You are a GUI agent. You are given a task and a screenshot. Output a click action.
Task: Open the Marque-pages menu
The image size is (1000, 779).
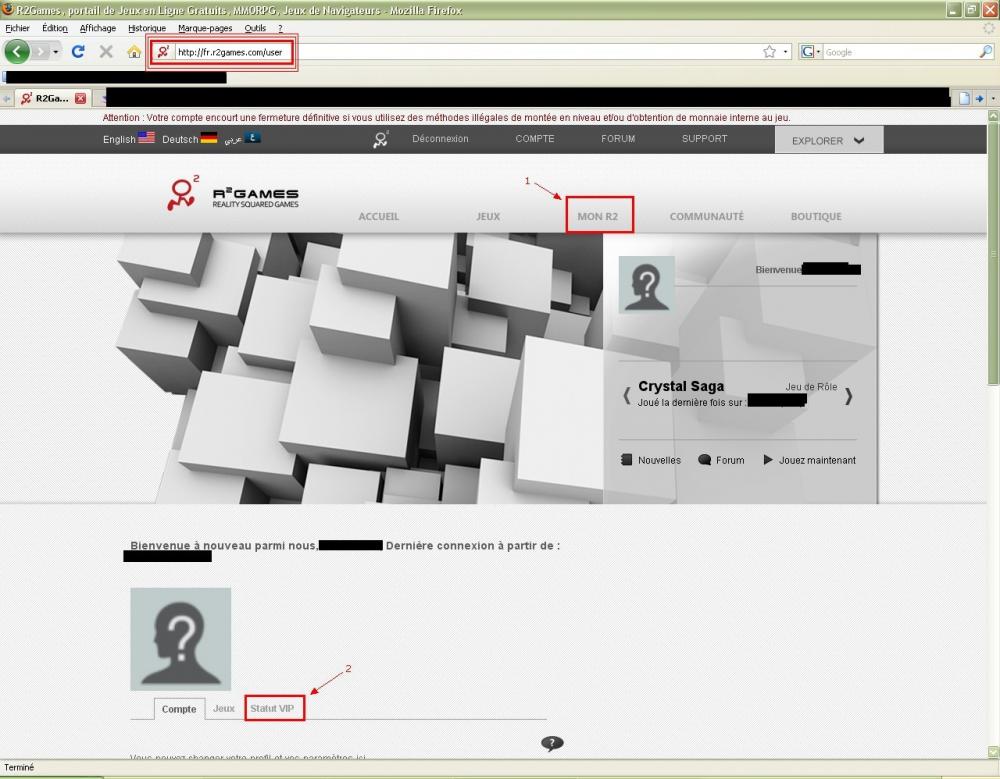[x=205, y=28]
